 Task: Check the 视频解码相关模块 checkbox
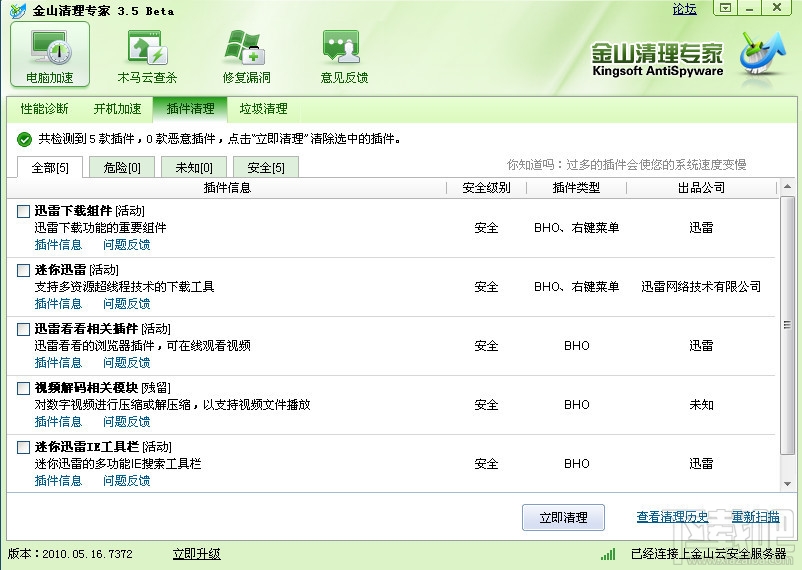click(x=24, y=388)
